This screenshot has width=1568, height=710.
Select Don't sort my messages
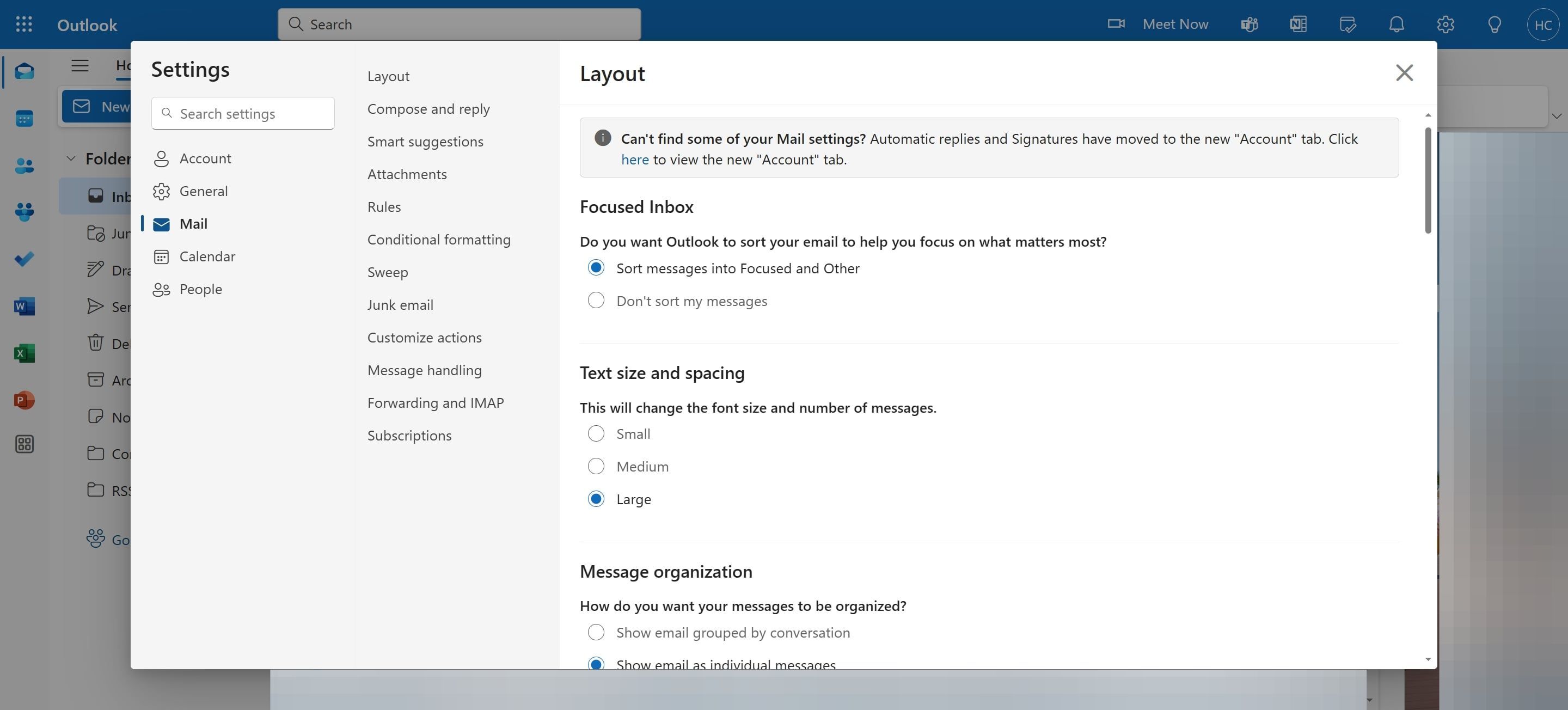[596, 300]
